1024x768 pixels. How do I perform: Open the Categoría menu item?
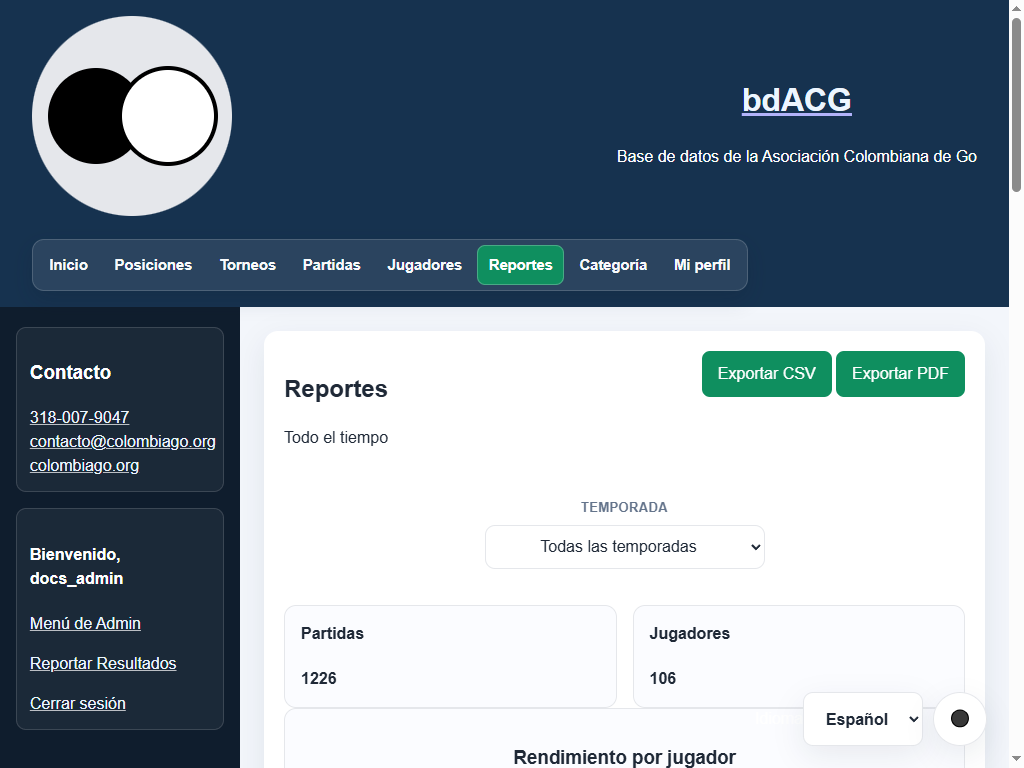click(x=613, y=265)
